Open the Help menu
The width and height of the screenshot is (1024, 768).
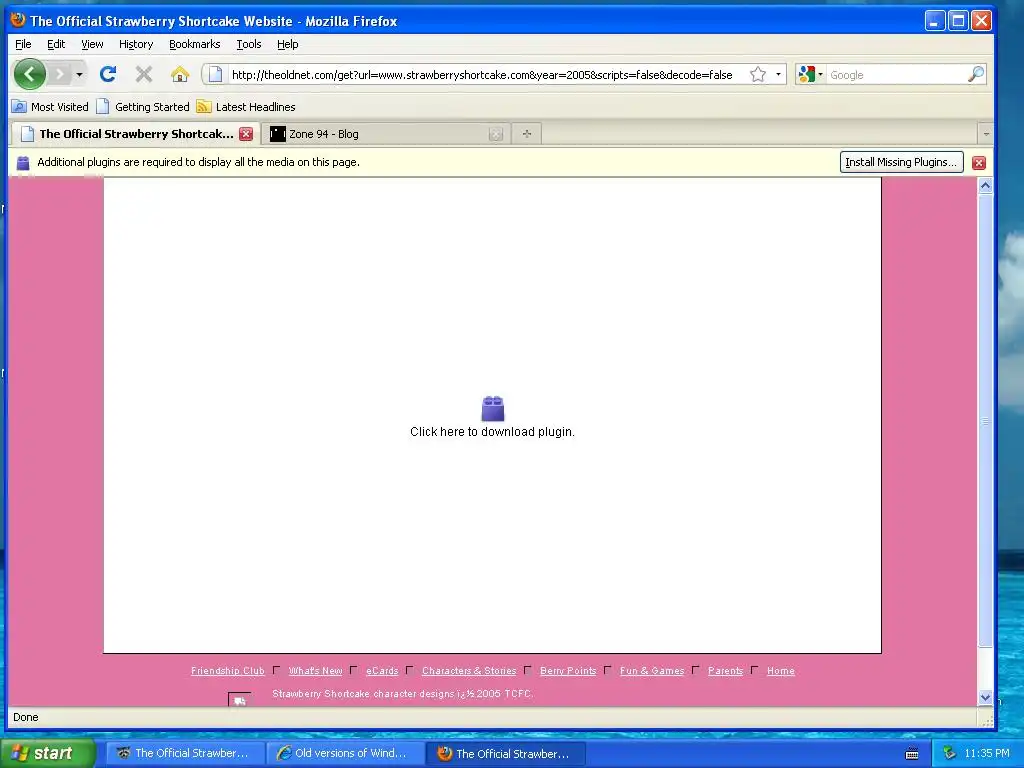(287, 44)
